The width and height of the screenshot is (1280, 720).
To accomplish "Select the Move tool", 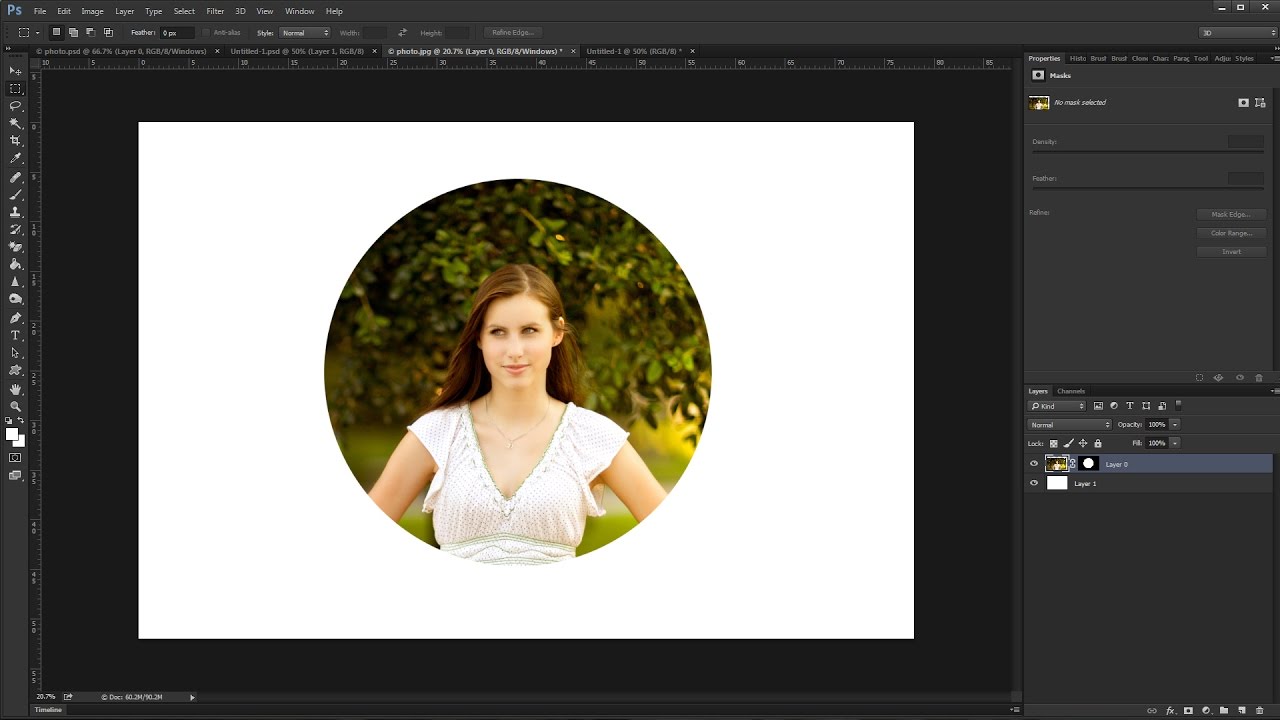I will 15,71.
